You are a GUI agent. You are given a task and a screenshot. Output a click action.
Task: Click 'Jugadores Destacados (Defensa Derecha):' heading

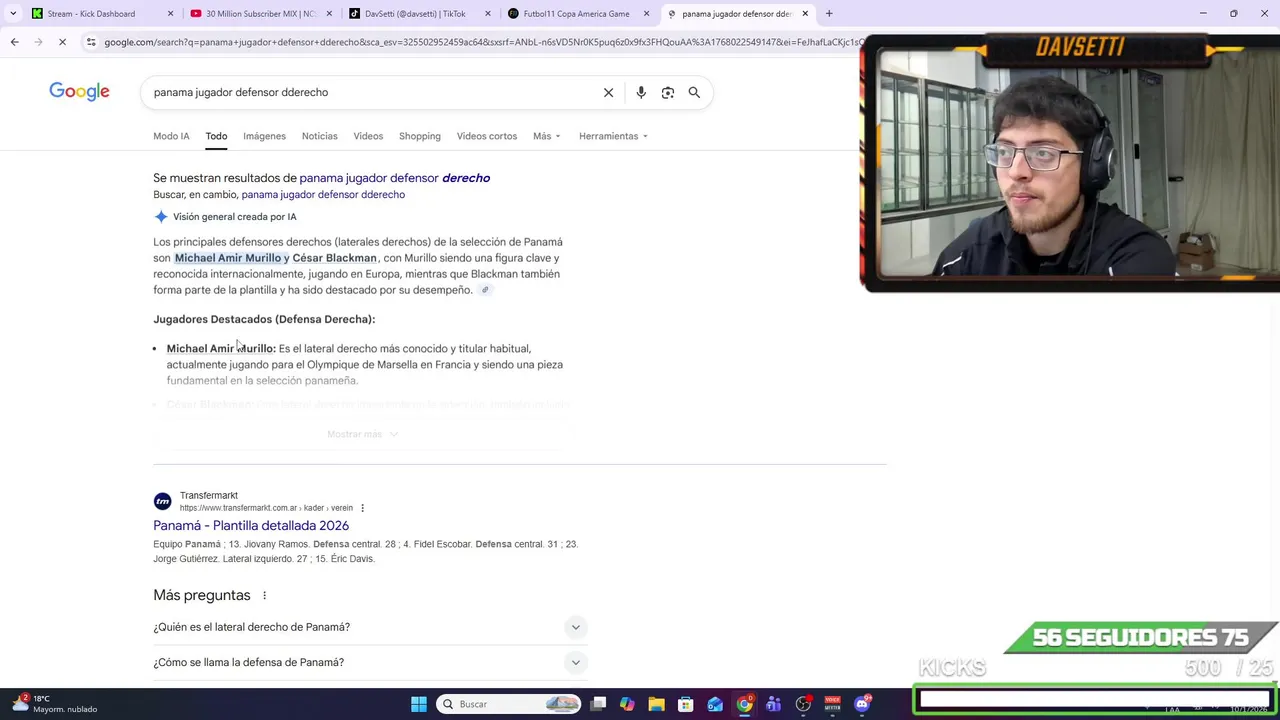coord(264,319)
